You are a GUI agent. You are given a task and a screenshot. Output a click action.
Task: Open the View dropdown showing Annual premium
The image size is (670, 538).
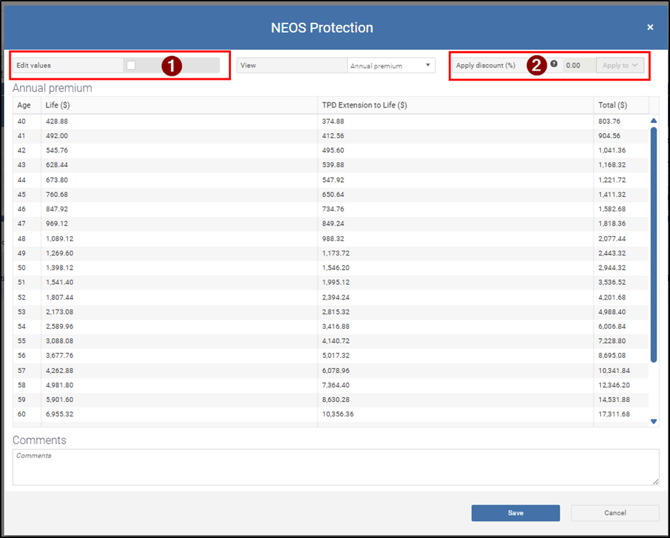(x=390, y=65)
